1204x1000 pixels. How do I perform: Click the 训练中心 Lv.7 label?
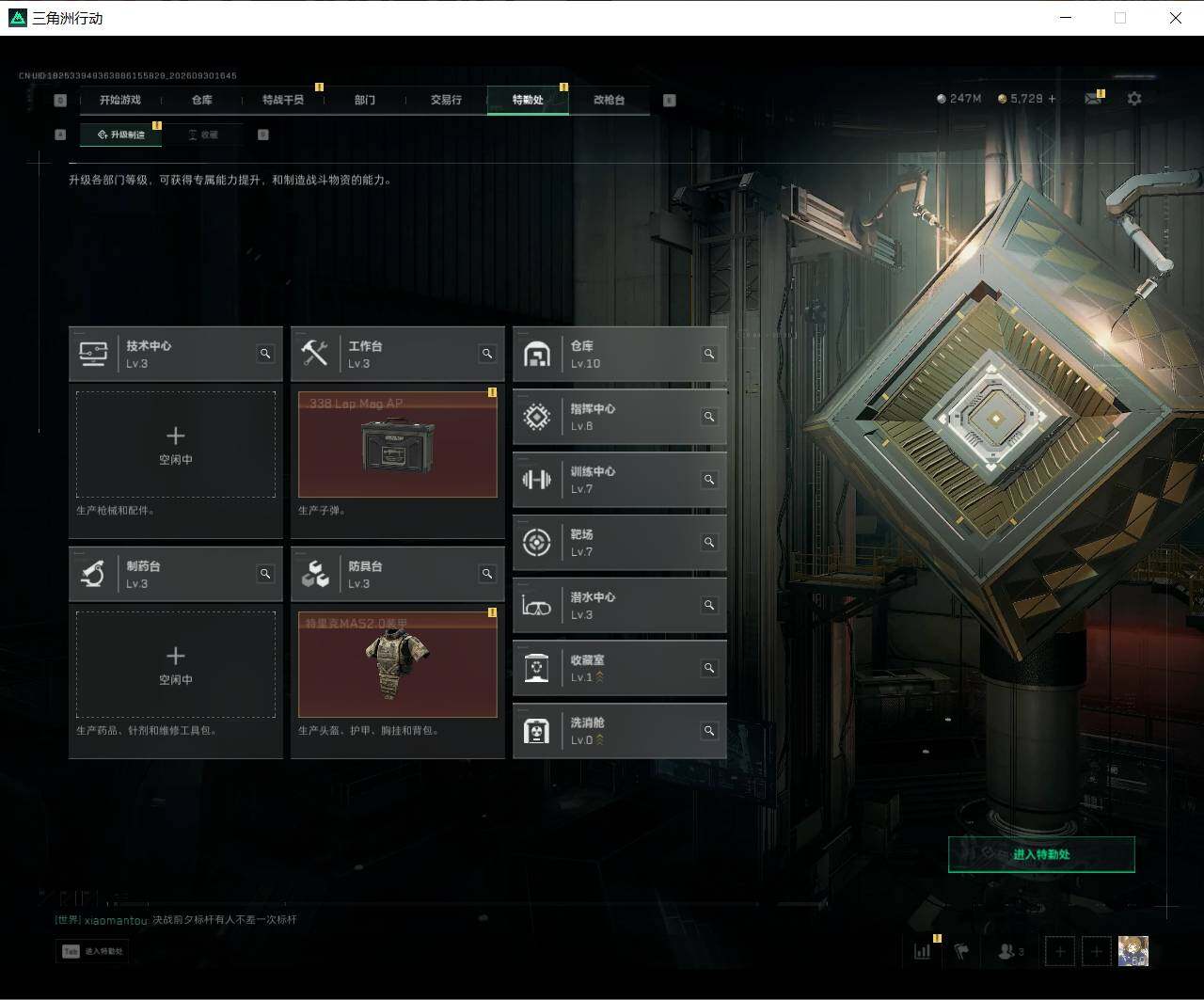click(x=593, y=480)
